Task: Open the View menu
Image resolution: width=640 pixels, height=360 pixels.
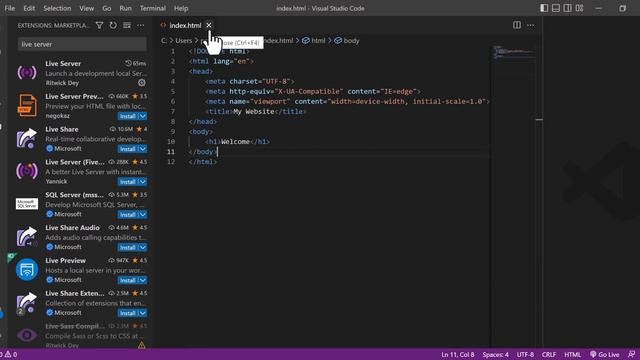Action: coord(87,8)
